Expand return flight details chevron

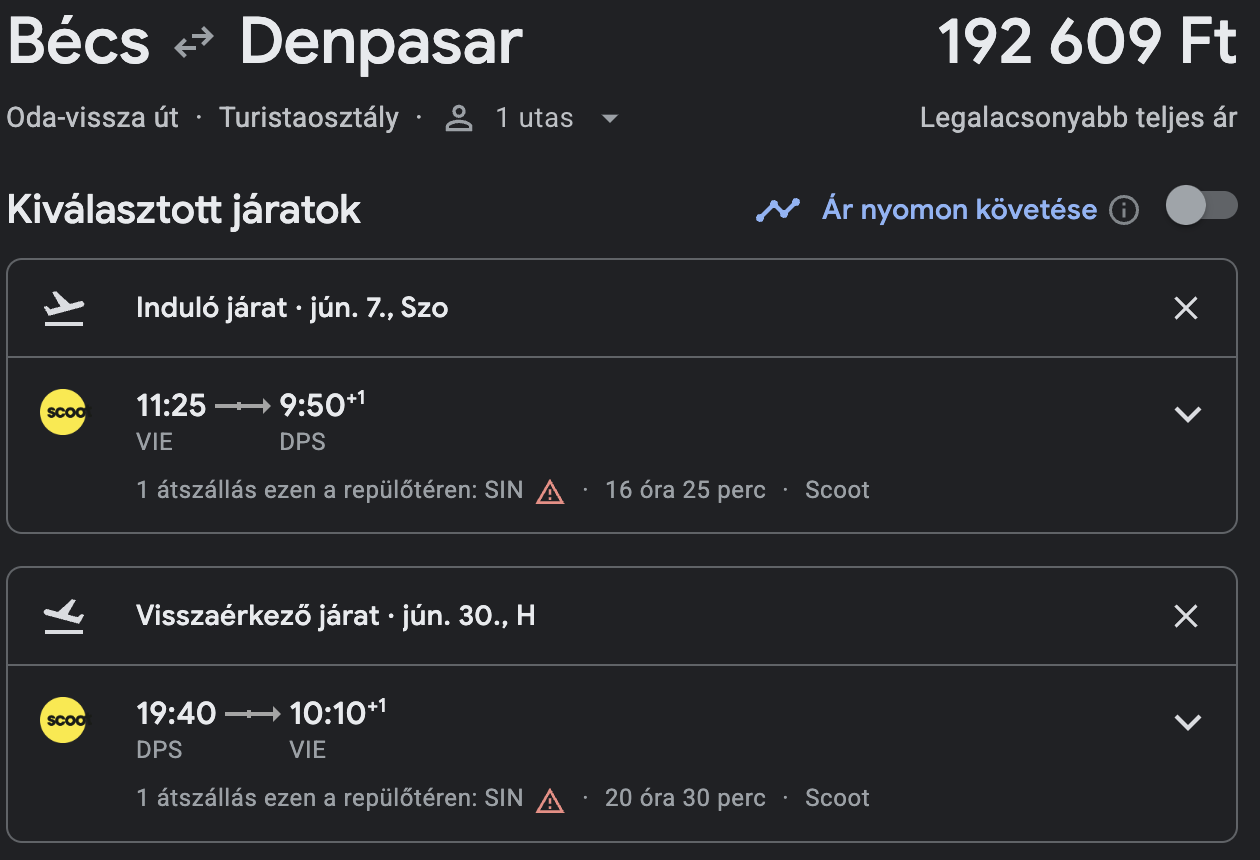tap(1187, 722)
